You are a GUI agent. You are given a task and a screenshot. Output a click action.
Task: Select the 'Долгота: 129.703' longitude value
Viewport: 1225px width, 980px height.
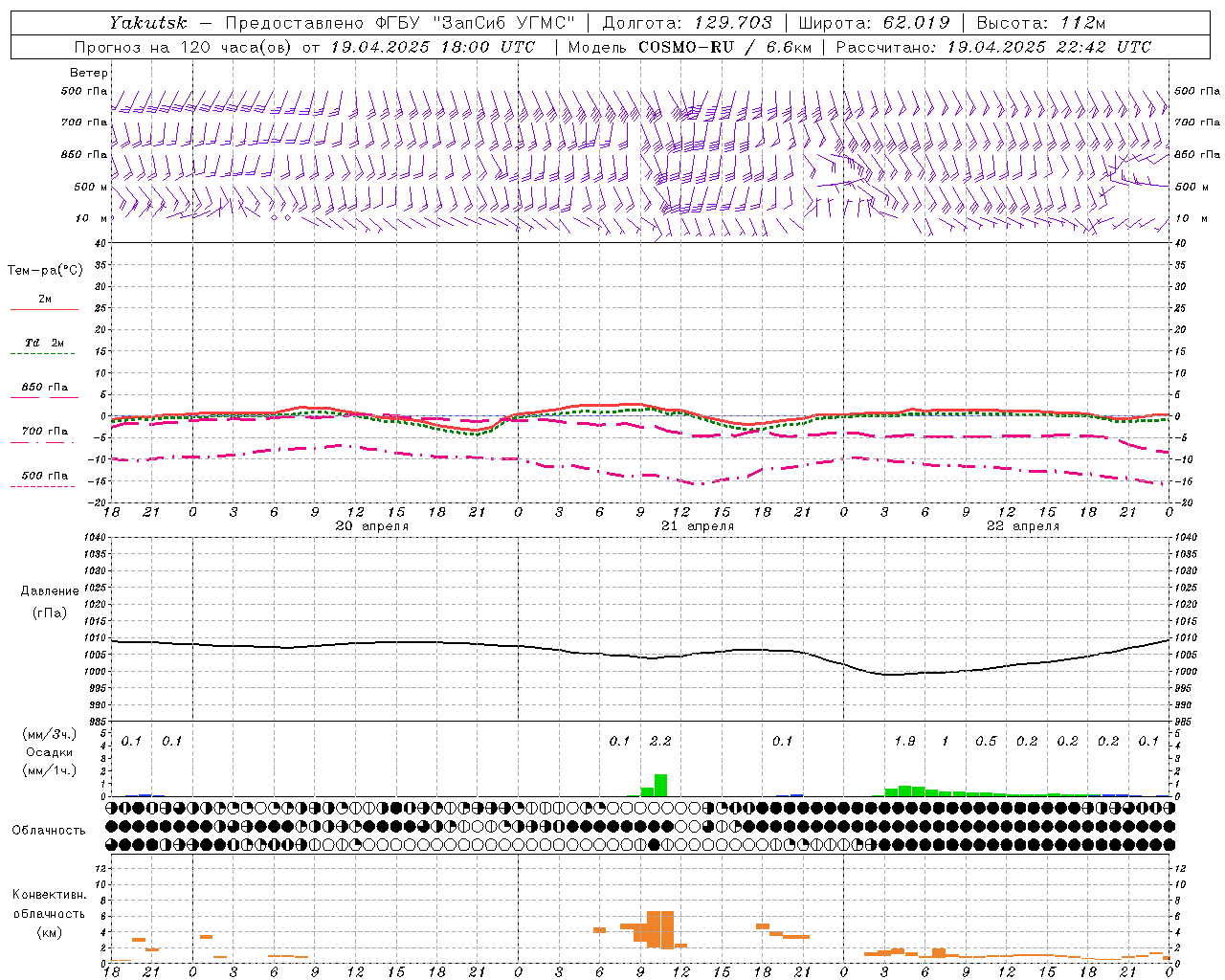click(687, 23)
